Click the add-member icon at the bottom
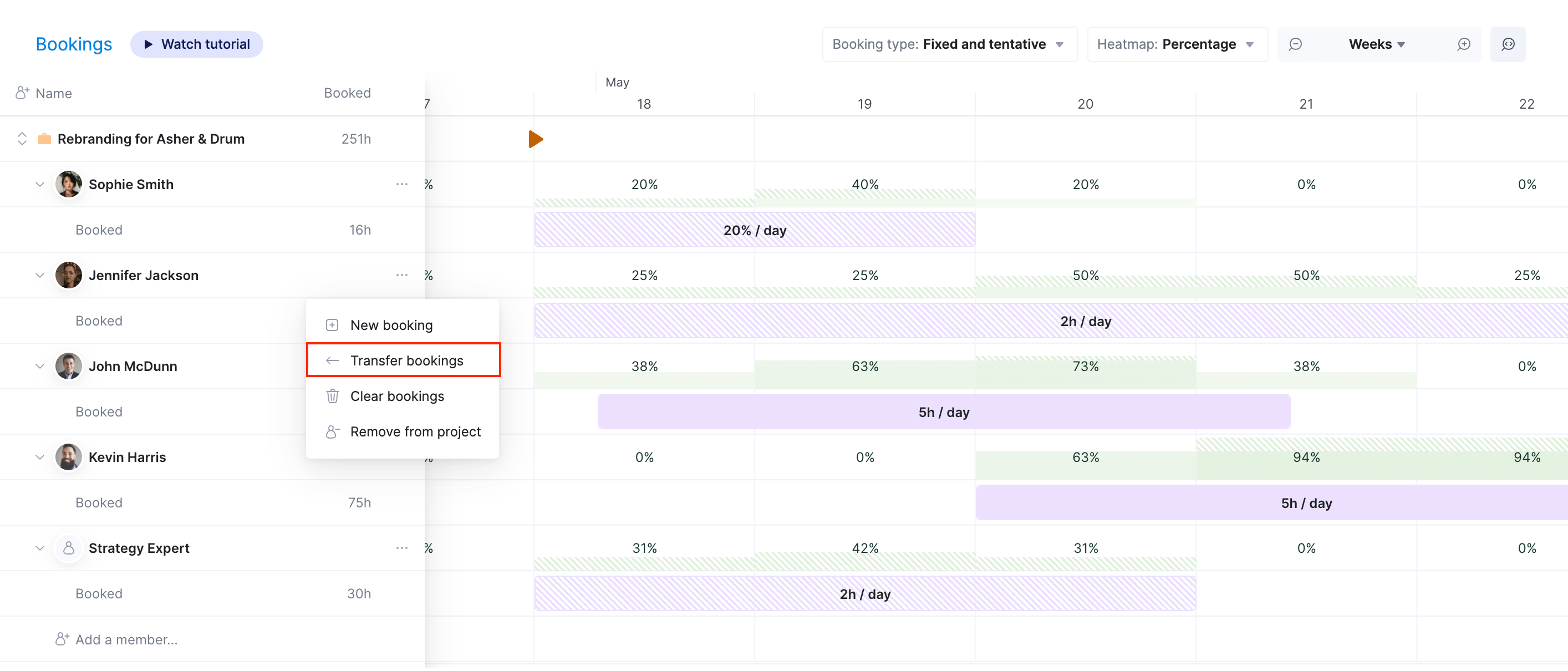This screenshot has height=671, width=1568. point(62,639)
